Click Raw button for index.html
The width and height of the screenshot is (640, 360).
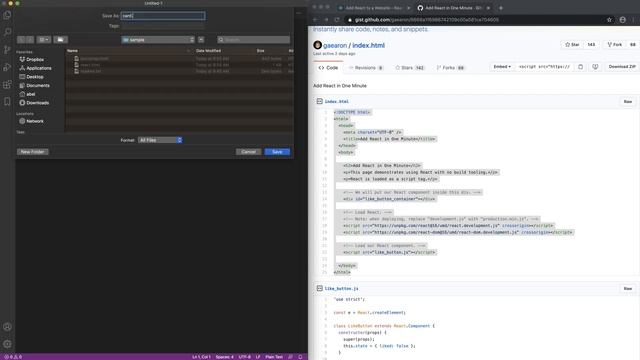click(628, 101)
